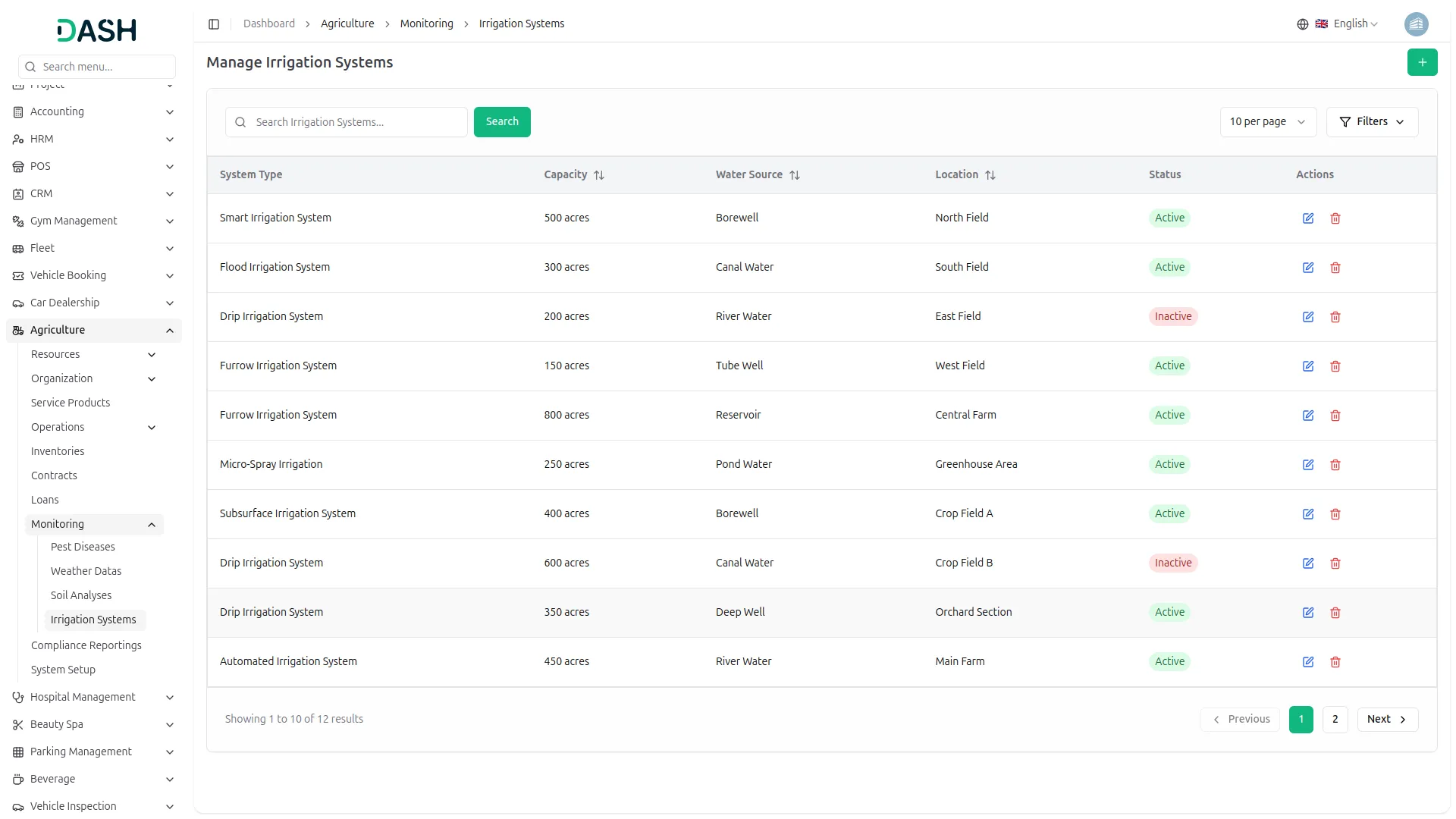Delete the Automated Irrigation System row
This screenshot has height=819, width=1456.
click(1335, 662)
